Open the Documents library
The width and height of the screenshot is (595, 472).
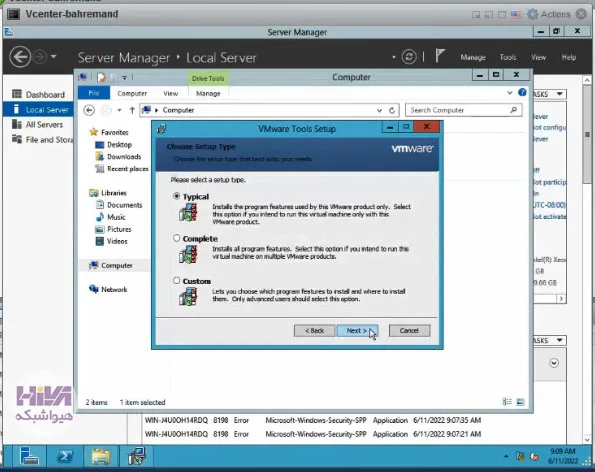[x=124, y=205]
